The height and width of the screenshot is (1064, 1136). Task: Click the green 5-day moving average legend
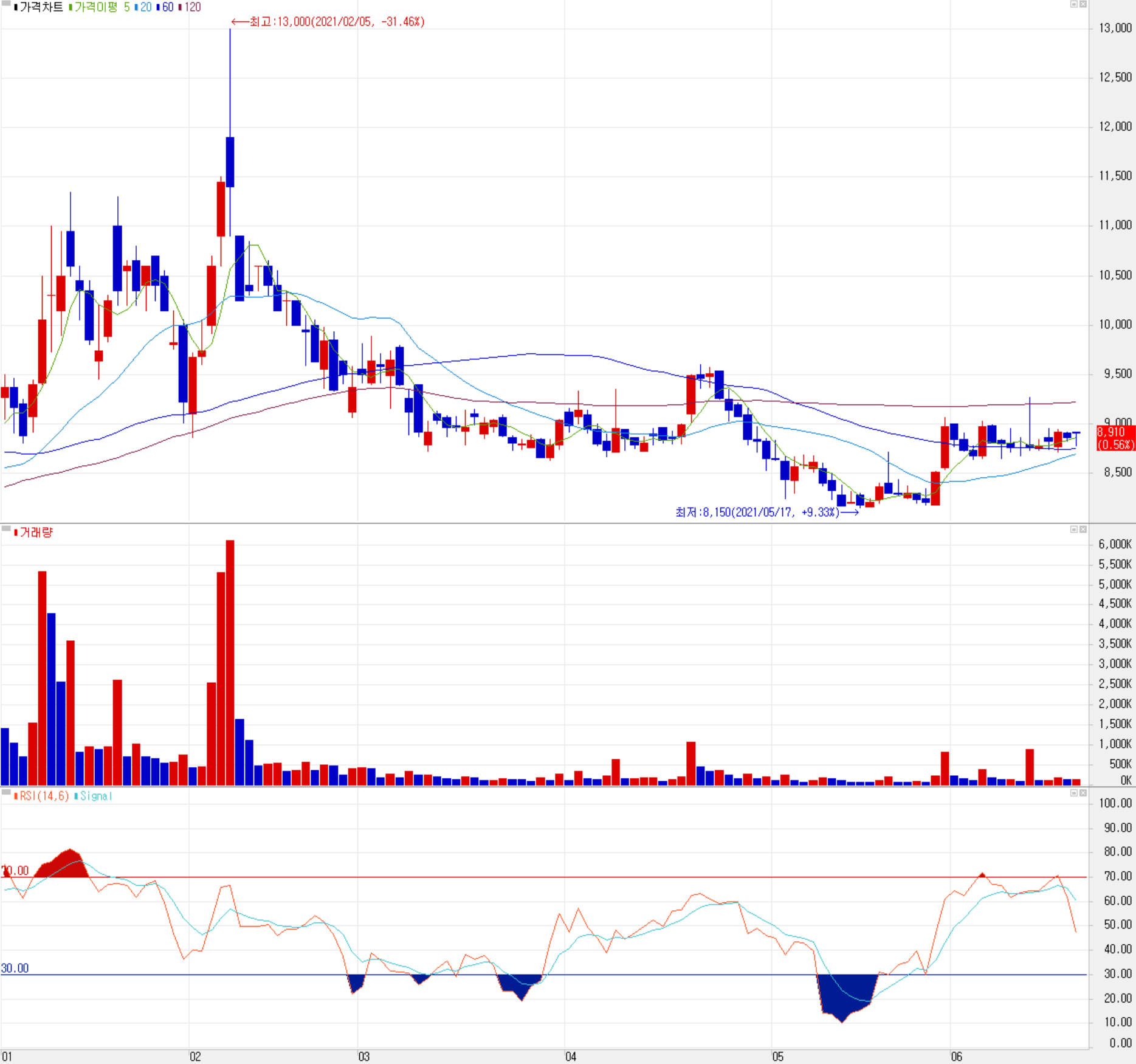pyautogui.click(x=126, y=7)
